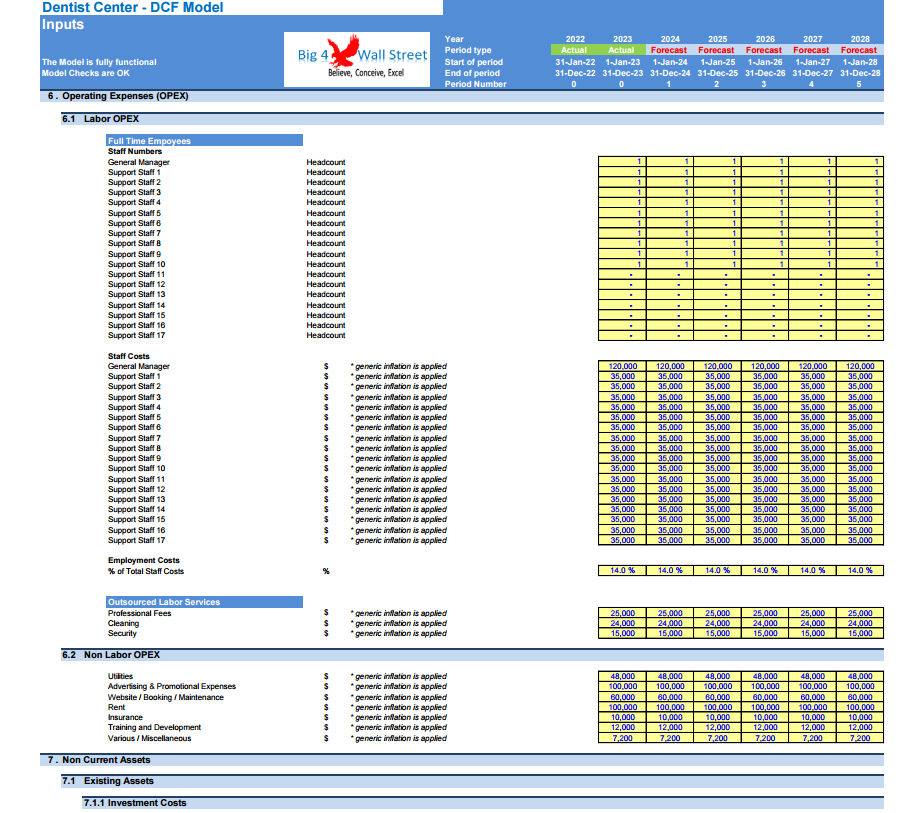The width and height of the screenshot is (924, 813).
Task: Select the 2028 year header cell
Action: [x=860, y=39]
